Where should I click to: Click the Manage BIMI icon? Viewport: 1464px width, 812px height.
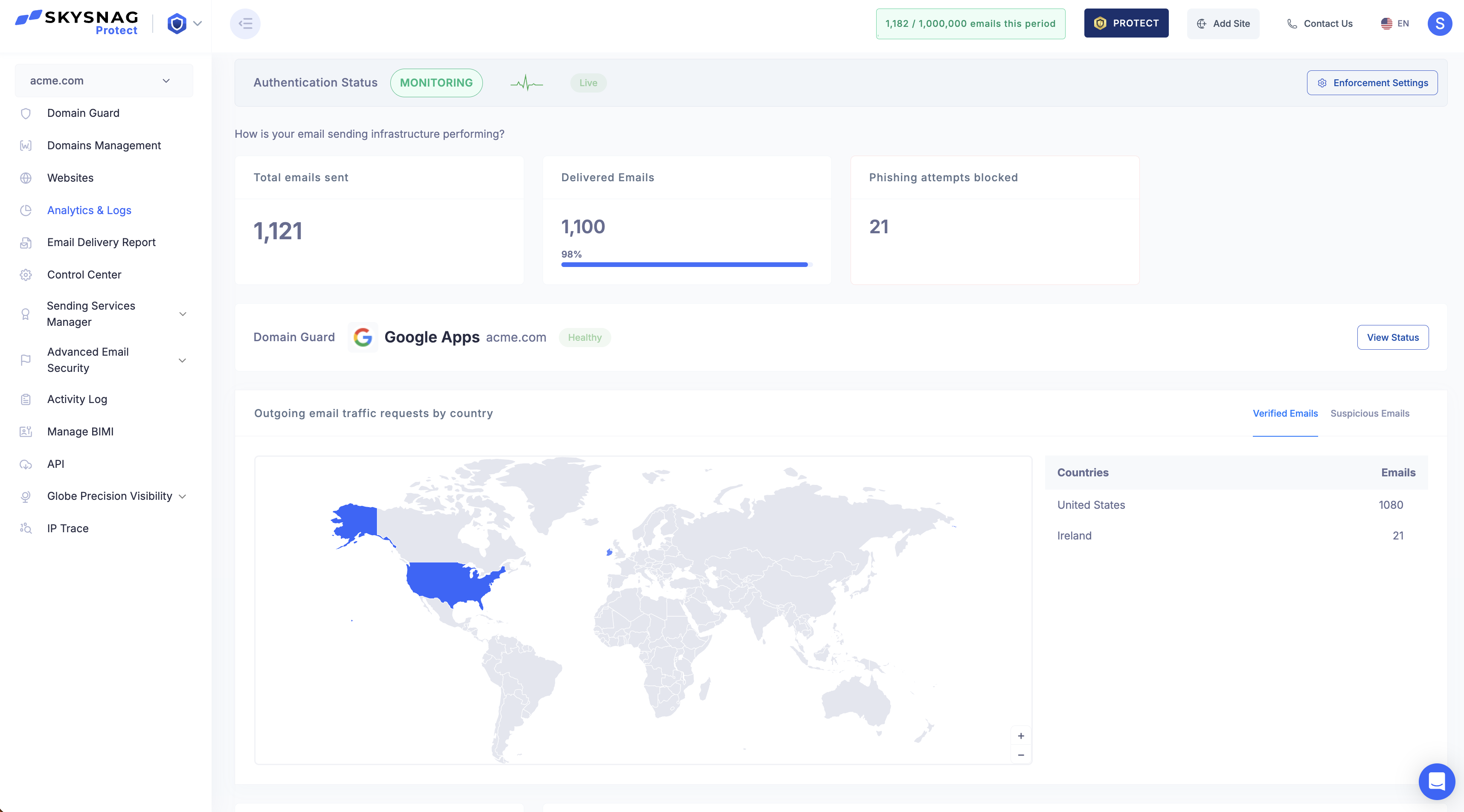[x=26, y=431]
